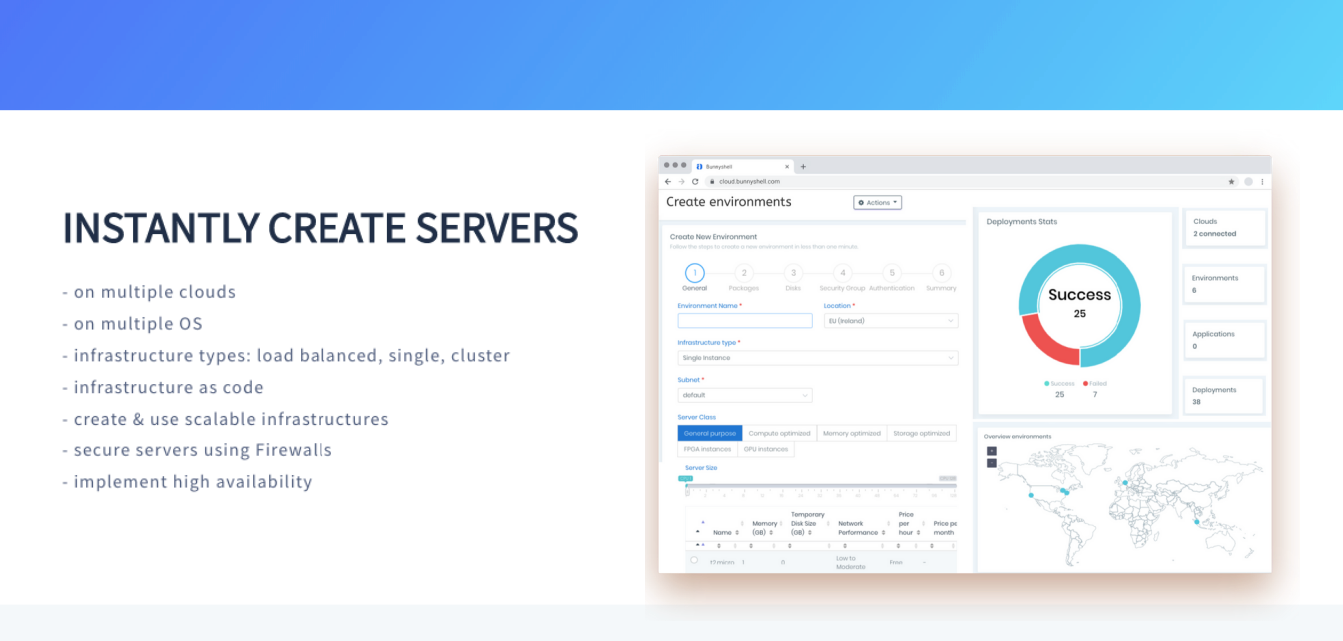
Task: Toggle Success legend in Deployments Stats
Action: (x=1060, y=383)
